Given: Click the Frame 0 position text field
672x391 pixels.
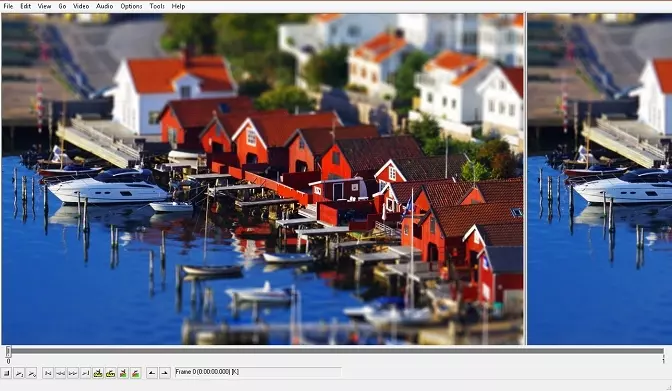Looking at the screenshot, I should point(258,372).
